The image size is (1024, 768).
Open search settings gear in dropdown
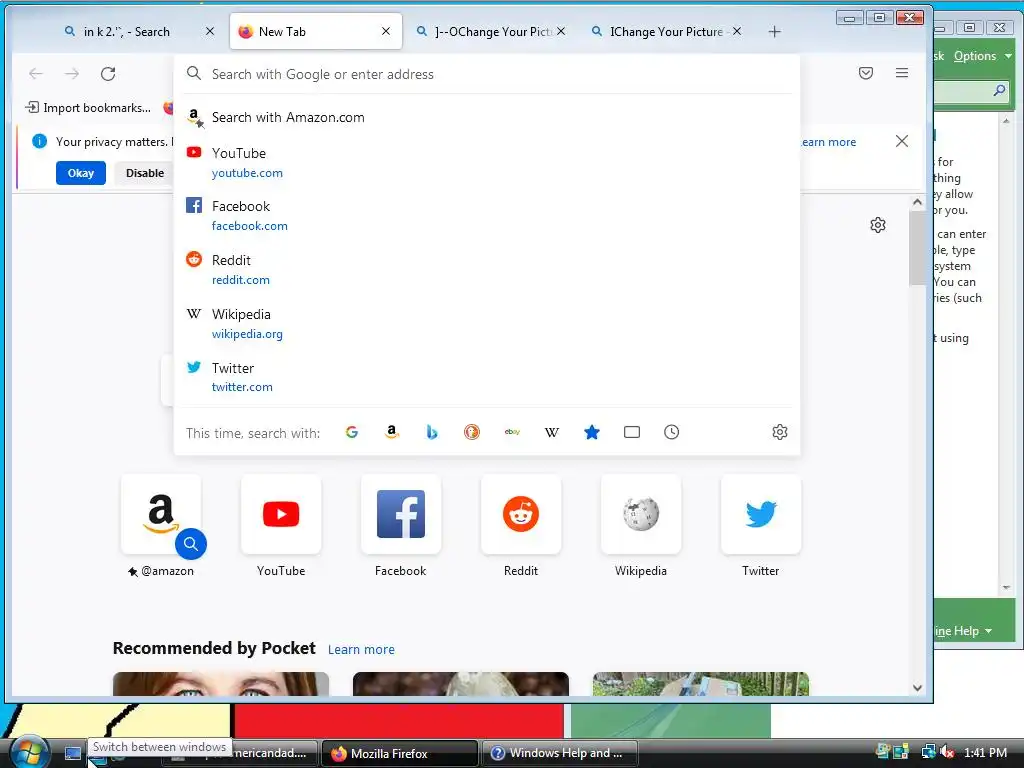click(780, 432)
